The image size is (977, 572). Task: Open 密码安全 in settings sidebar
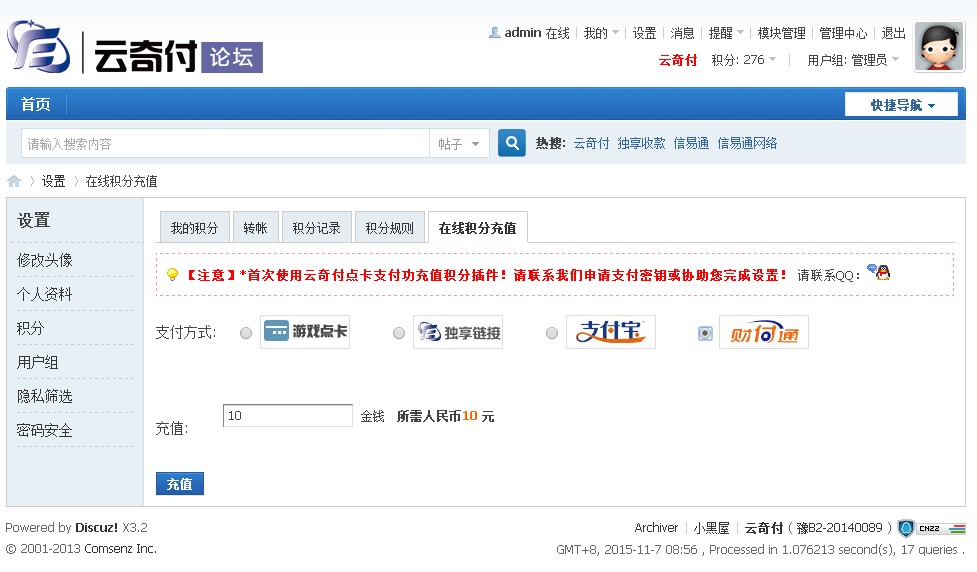(x=45, y=430)
